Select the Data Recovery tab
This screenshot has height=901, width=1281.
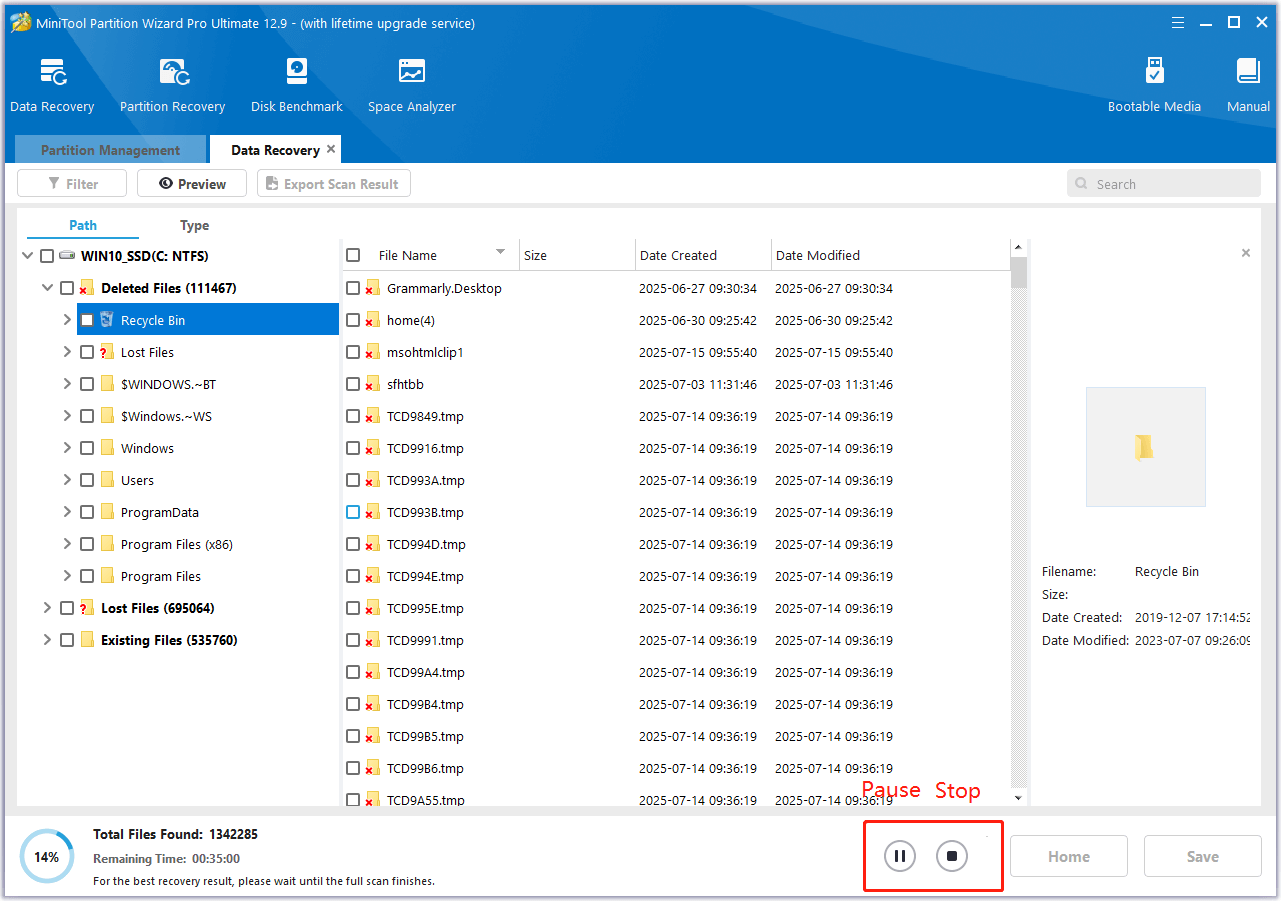click(x=275, y=150)
